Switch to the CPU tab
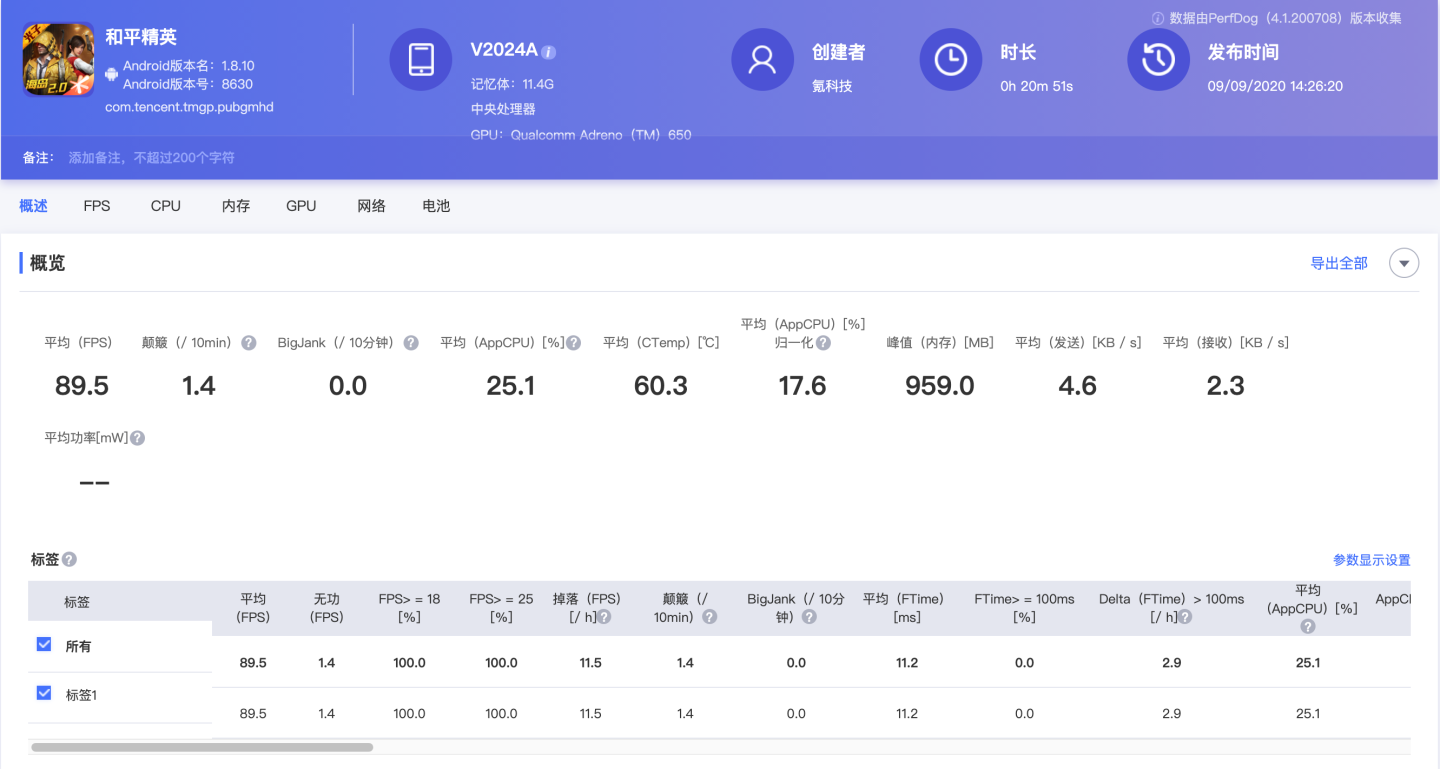Image resolution: width=1440 pixels, height=769 pixels. (166, 206)
